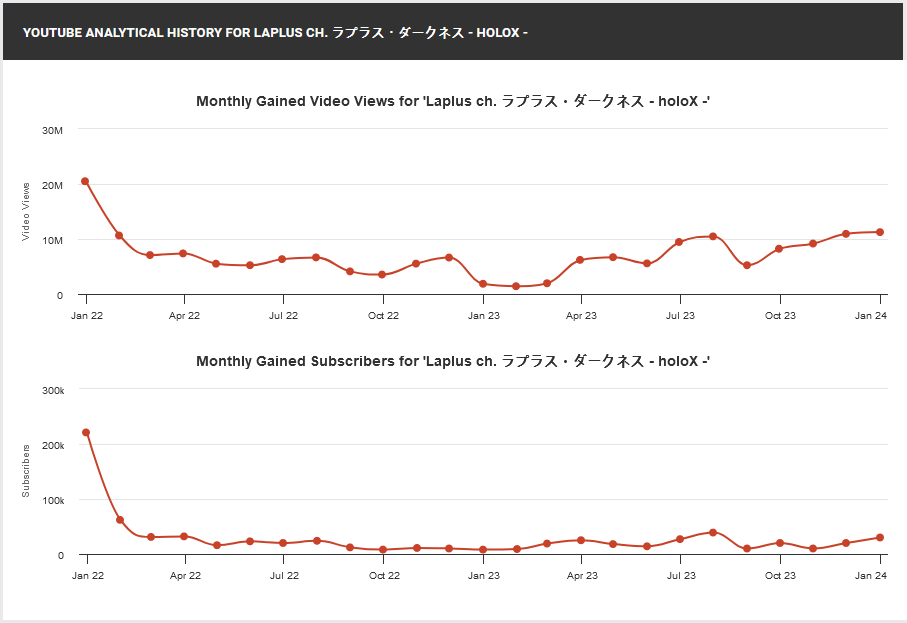Select the Dec 23 Video Views data point
Screen dimensions: 907x623
click(846, 234)
